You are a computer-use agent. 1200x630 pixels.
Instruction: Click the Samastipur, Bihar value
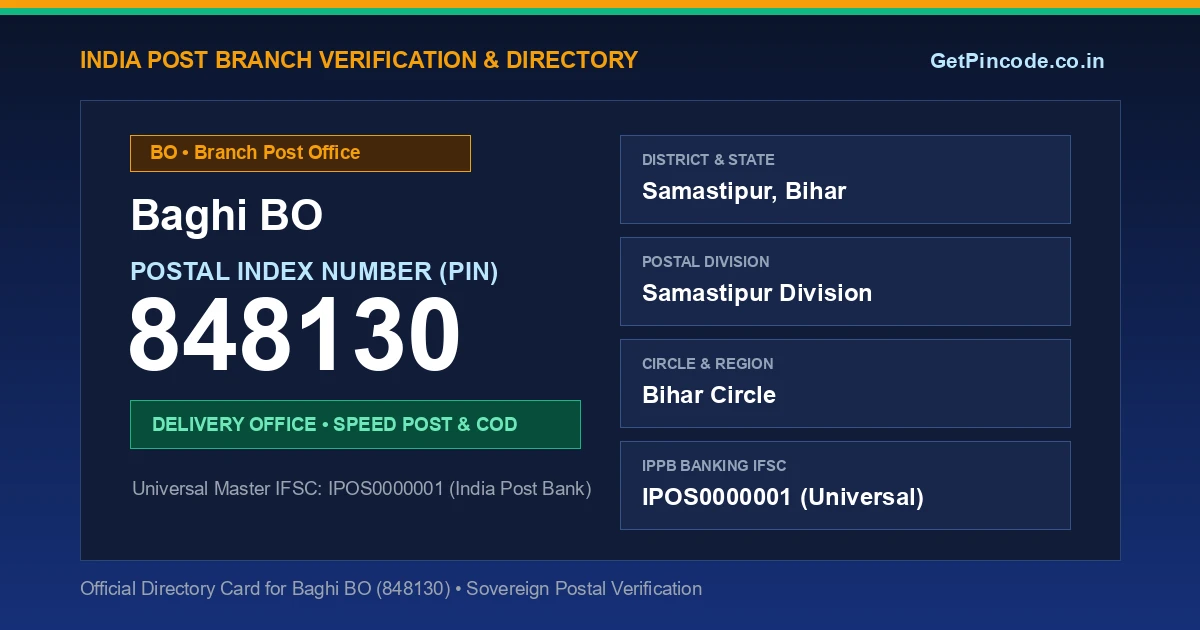(x=744, y=191)
